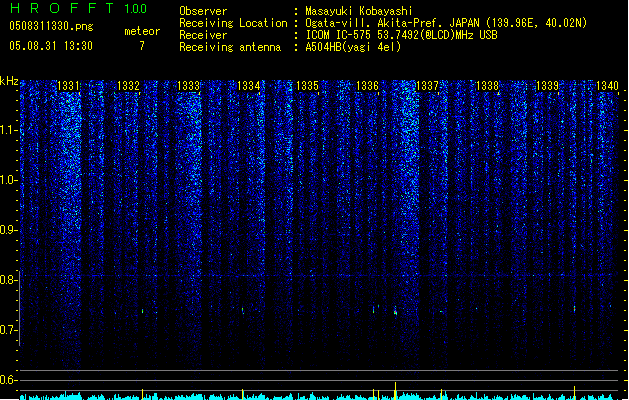Click the 1337 time marker
Image resolution: width=629 pixels, height=400 pixels.
coord(427,86)
